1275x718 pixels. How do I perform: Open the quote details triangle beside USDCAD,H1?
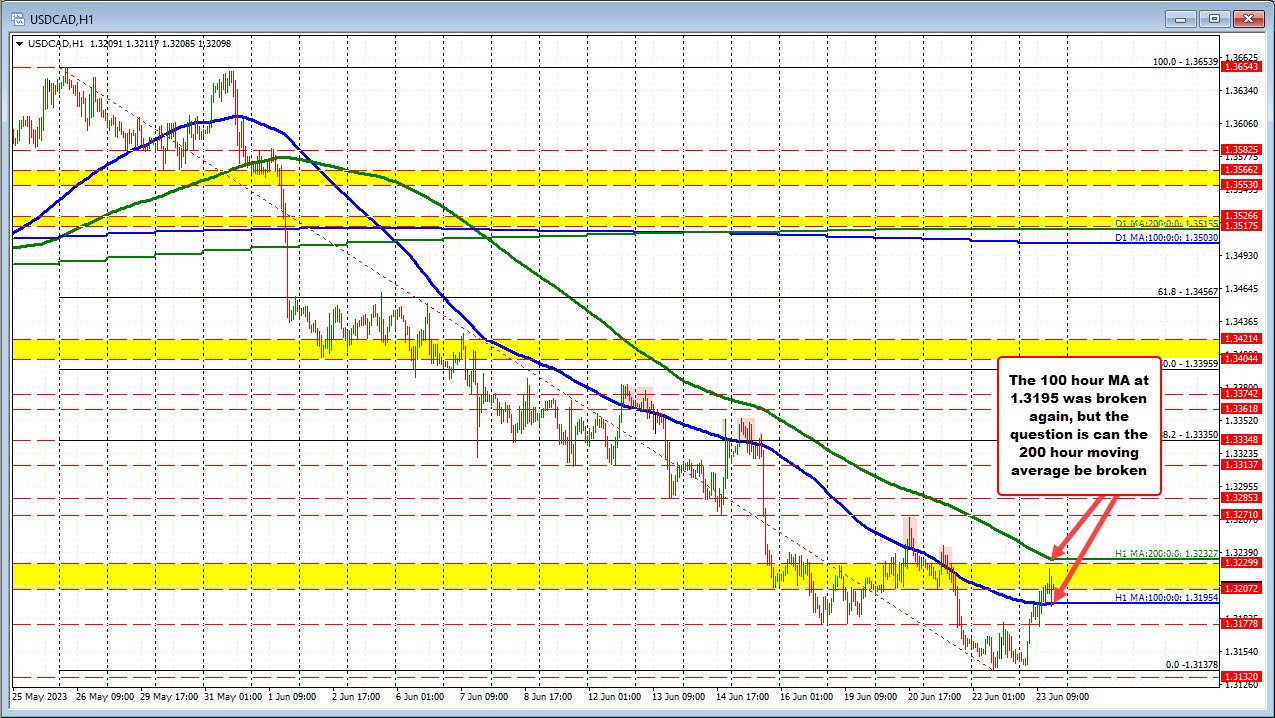(19, 43)
